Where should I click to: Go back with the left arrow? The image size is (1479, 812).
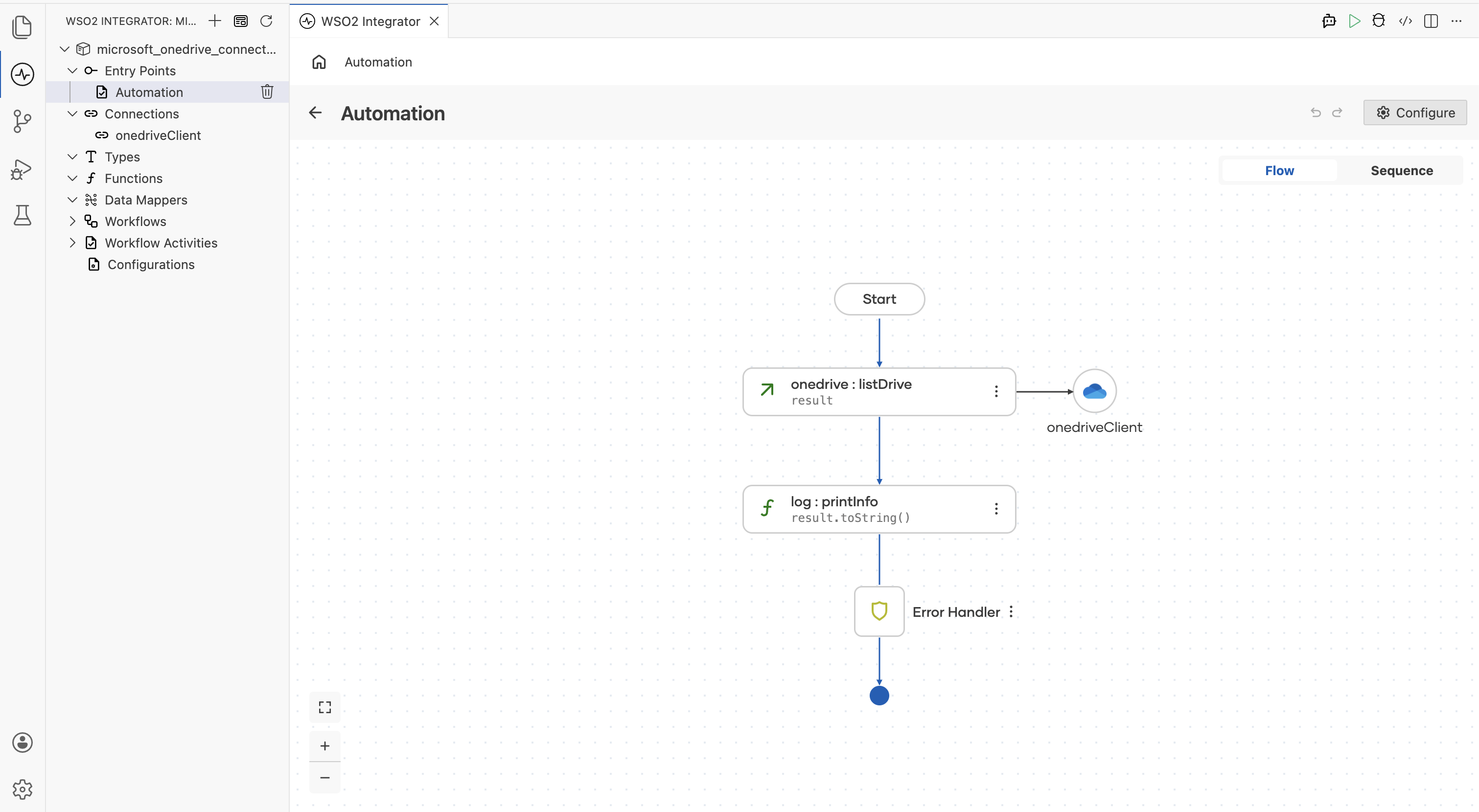315,113
